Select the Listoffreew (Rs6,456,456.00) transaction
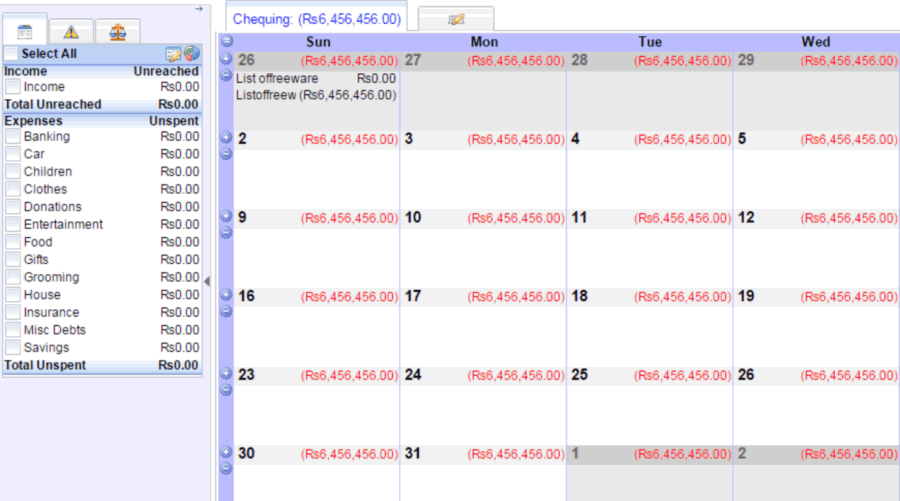This screenshot has height=501, width=900. point(316,95)
